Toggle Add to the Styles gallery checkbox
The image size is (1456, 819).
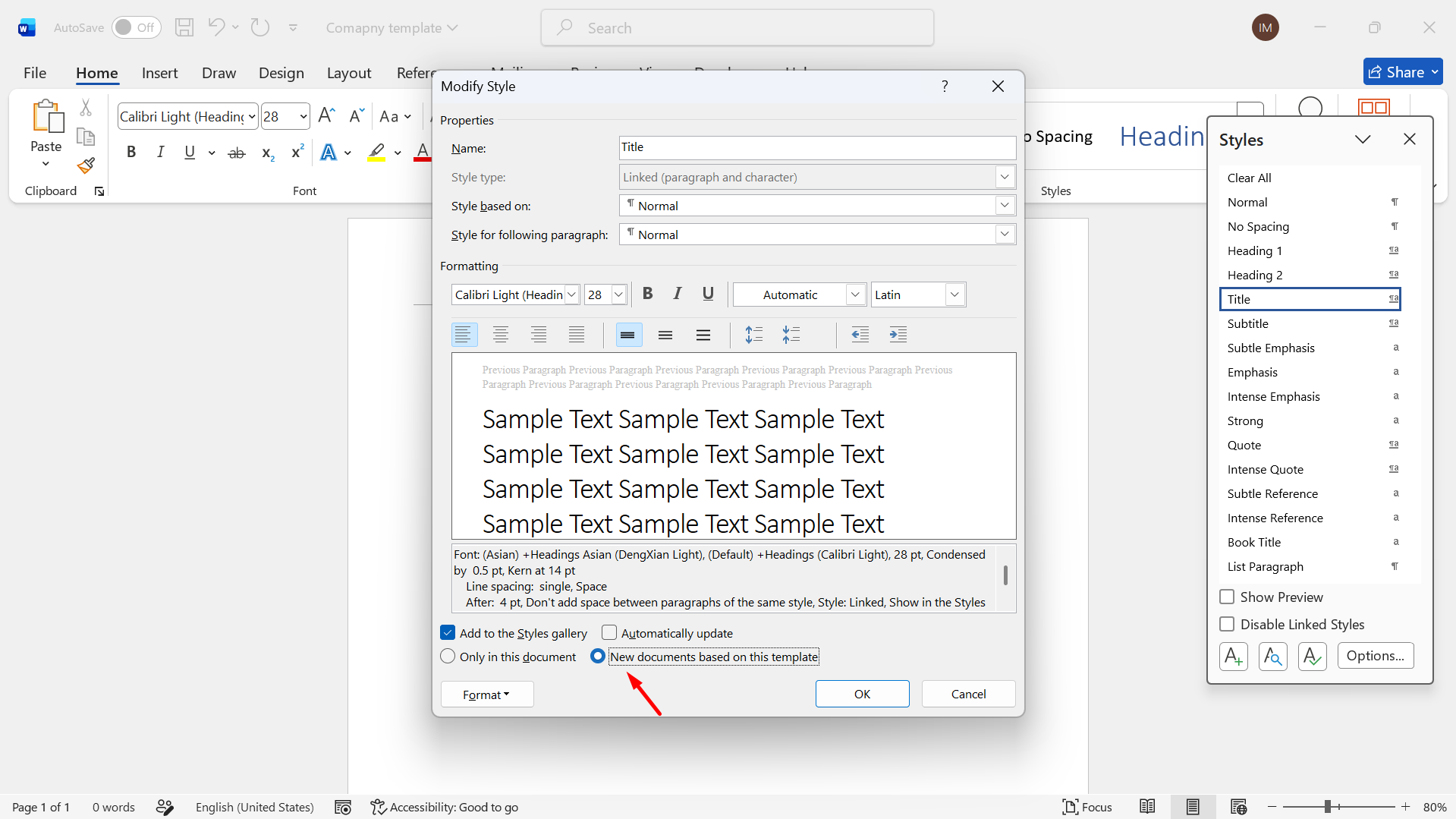[x=448, y=633]
